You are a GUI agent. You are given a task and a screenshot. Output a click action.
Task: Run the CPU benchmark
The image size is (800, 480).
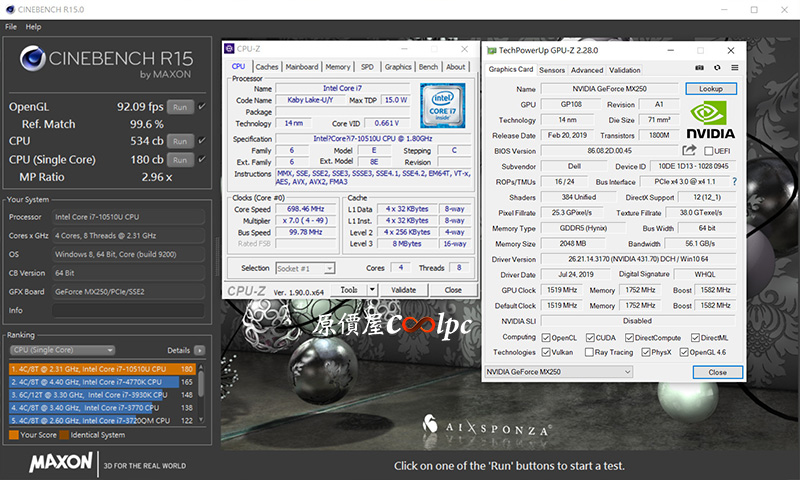[x=180, y=141]
